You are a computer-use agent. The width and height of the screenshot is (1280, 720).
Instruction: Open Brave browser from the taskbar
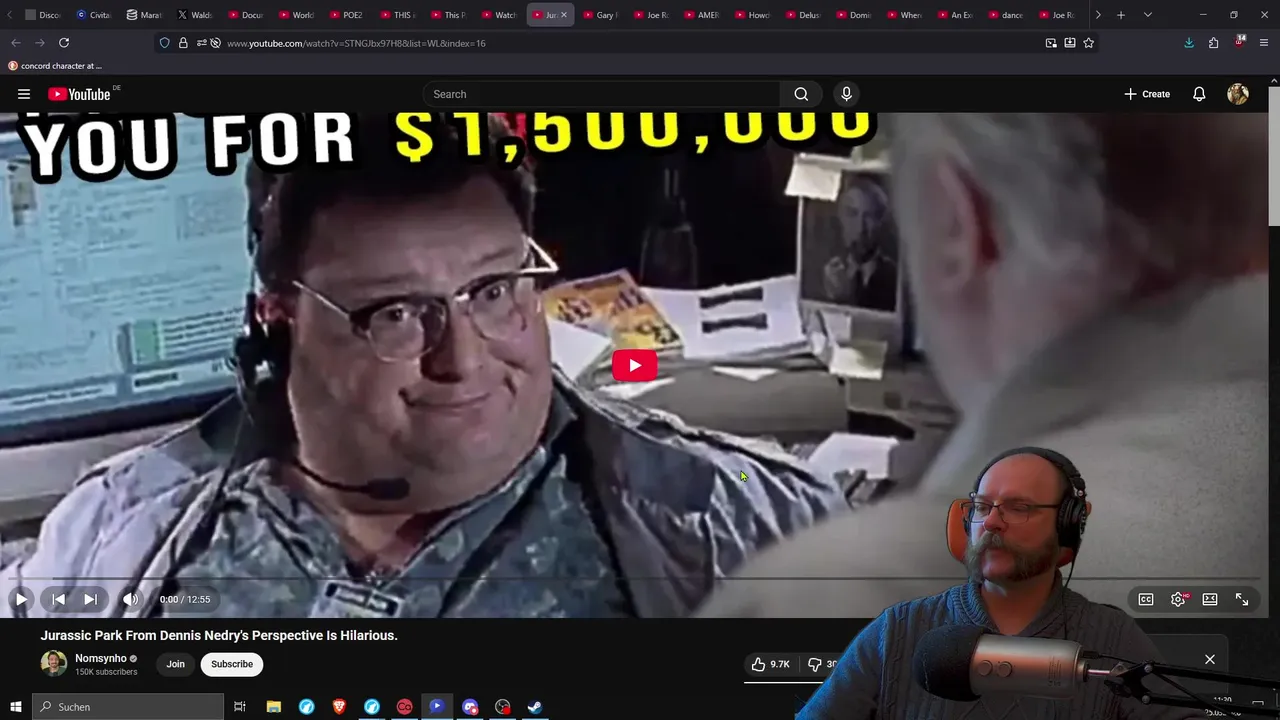339,707
